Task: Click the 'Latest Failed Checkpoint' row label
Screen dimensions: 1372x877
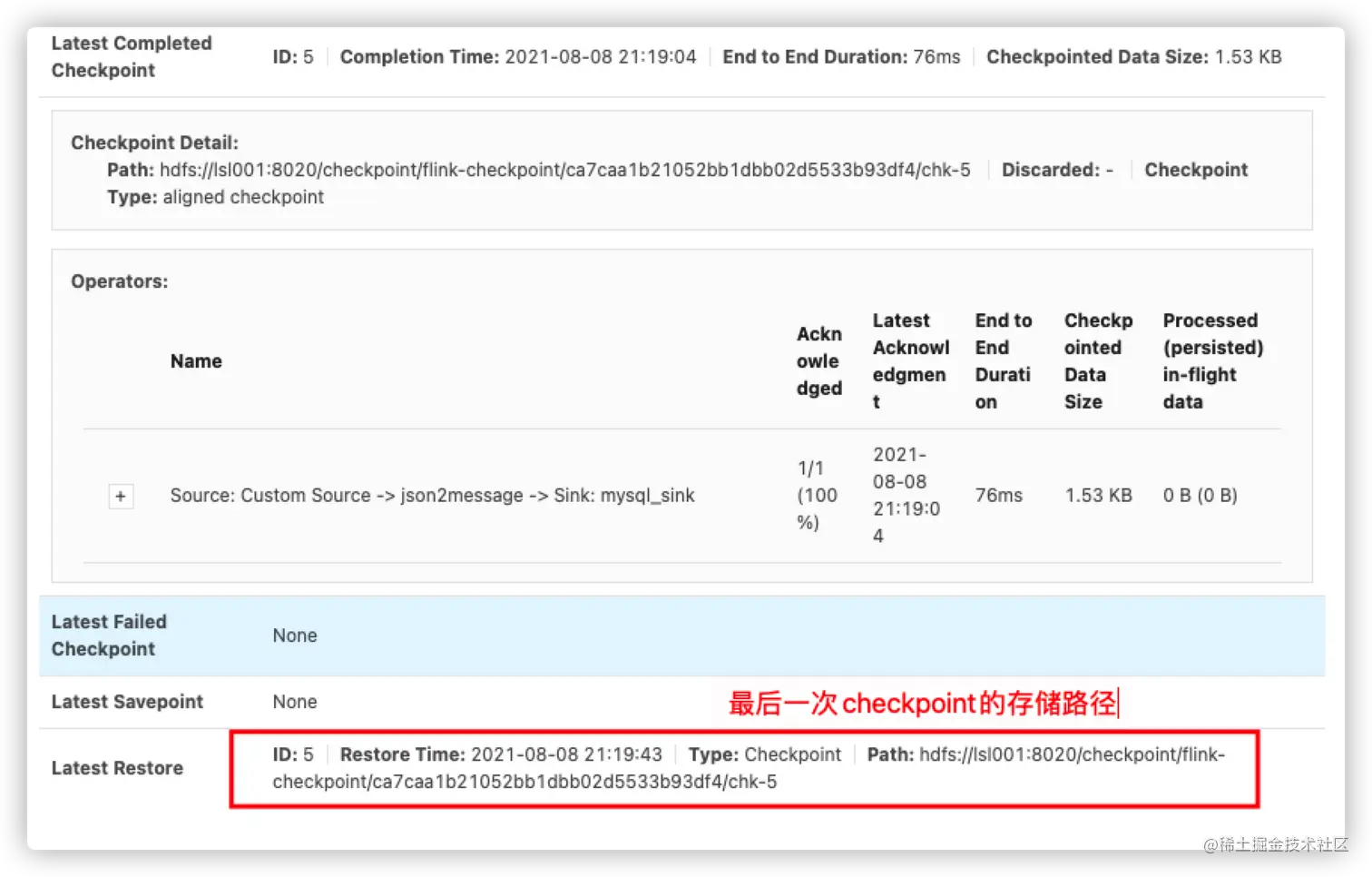Action: (109, 636)
